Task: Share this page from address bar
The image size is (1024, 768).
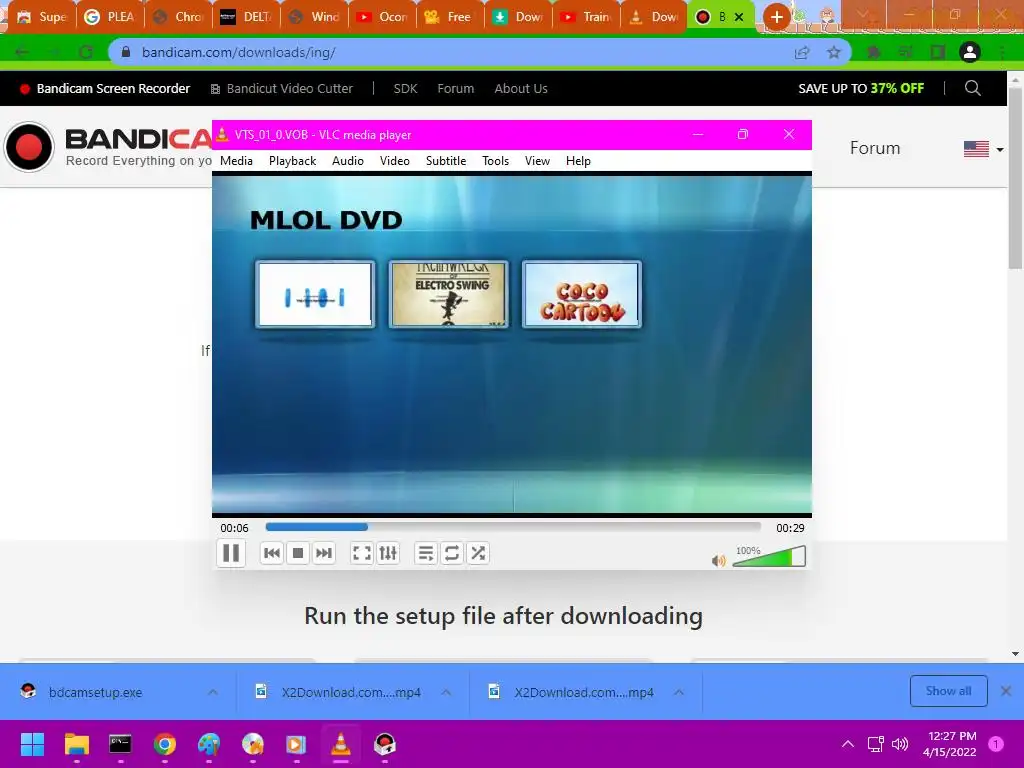Action: pyautogui.click(x=802, y=52)
